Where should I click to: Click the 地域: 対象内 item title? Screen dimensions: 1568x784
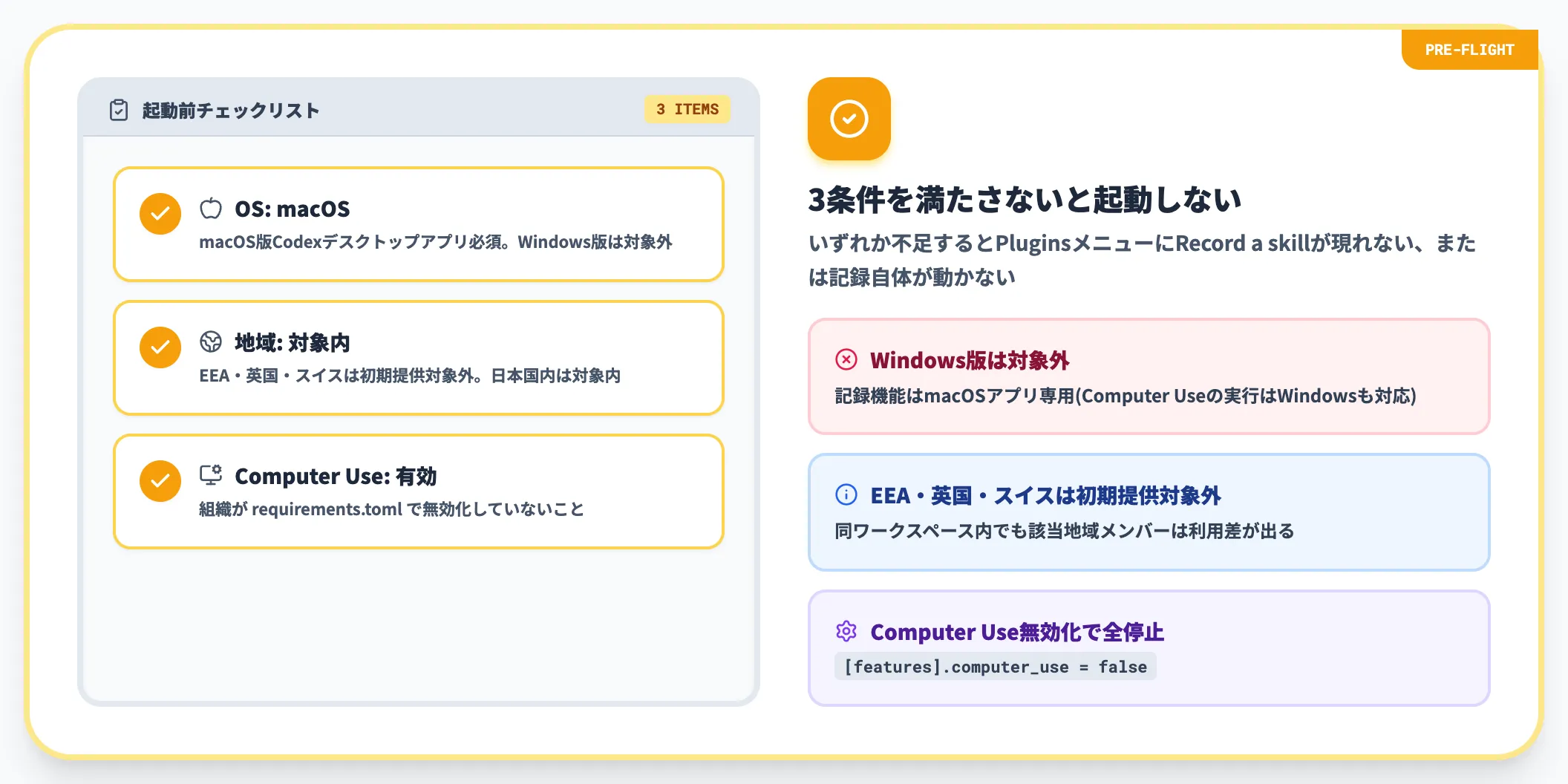(293, 343)
